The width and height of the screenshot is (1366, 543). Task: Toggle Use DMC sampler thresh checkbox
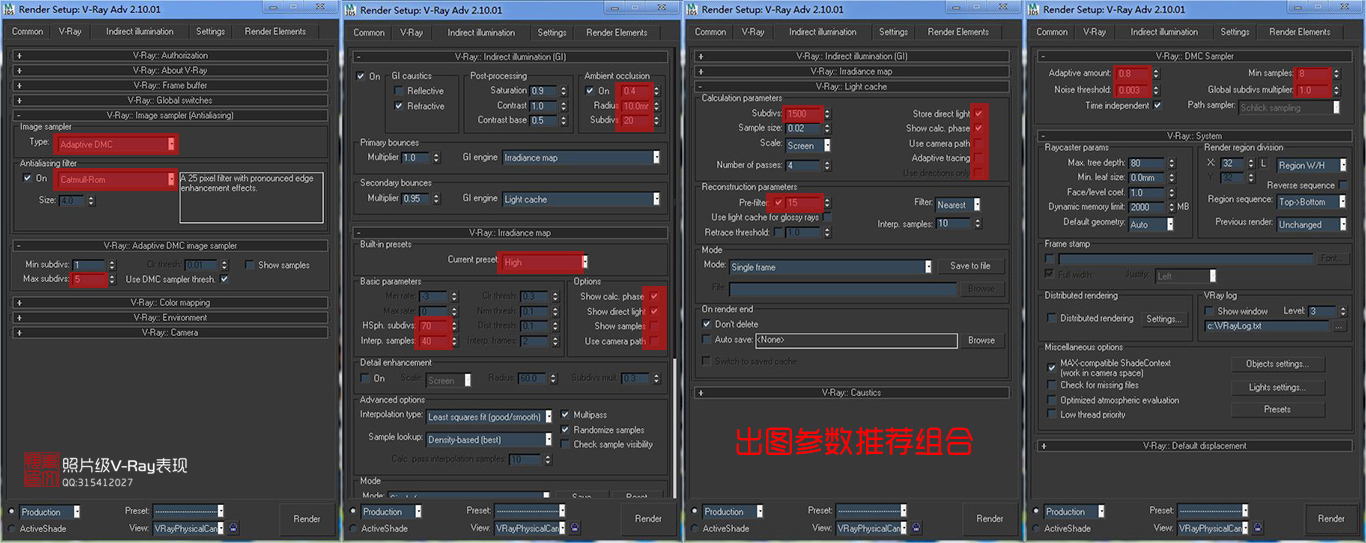tap(225, 279)
